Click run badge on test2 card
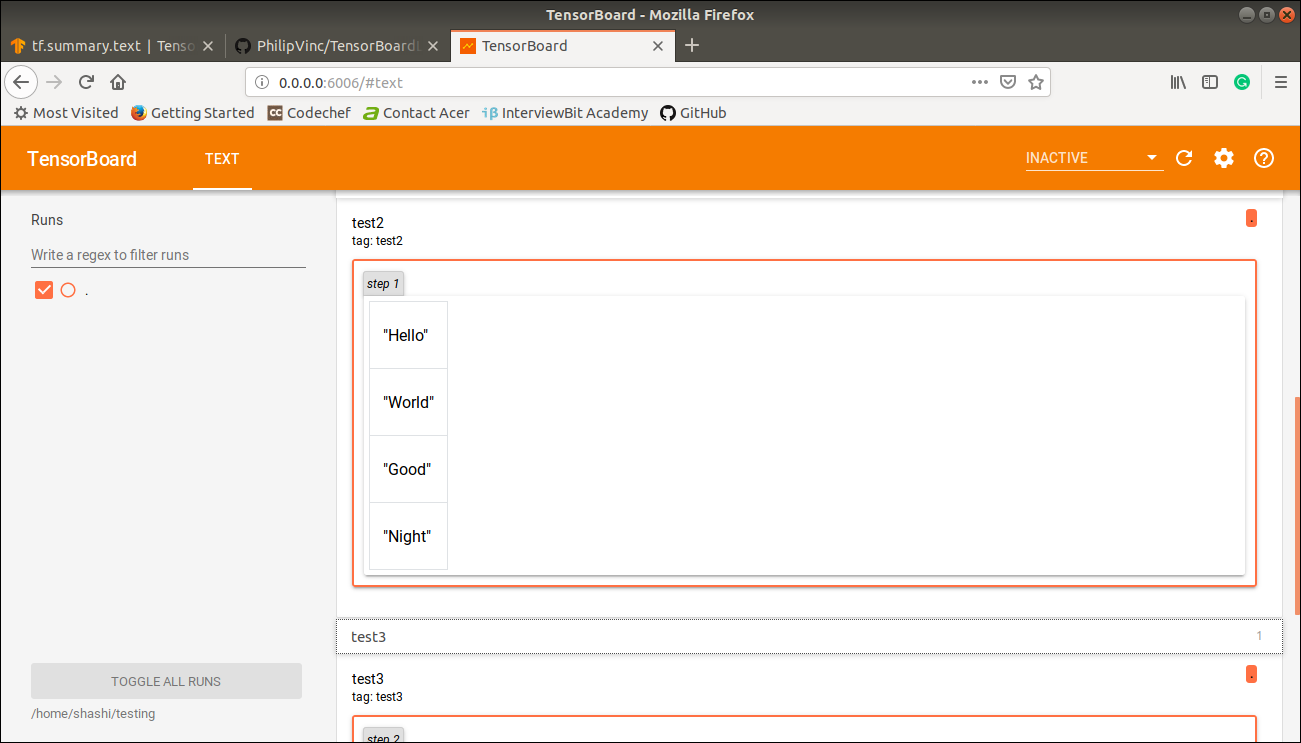This screenshot has width=1301, height=743. coord(1251,218)
